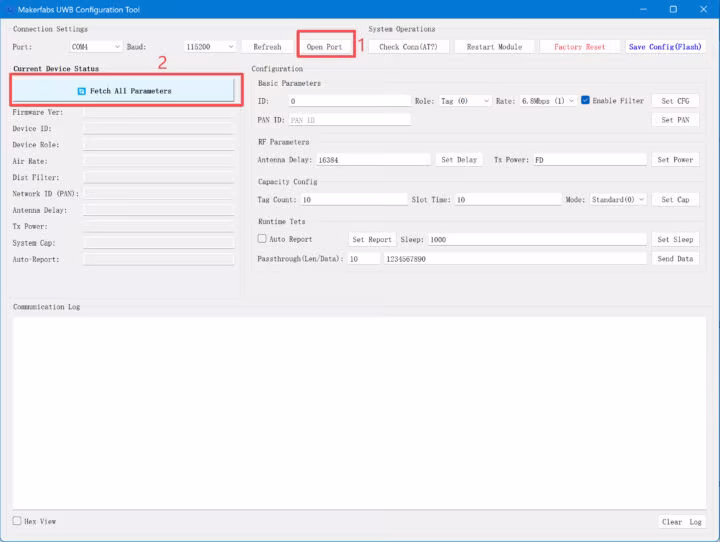
Task: Click the Set CFG button
Action: click(675, 101)
